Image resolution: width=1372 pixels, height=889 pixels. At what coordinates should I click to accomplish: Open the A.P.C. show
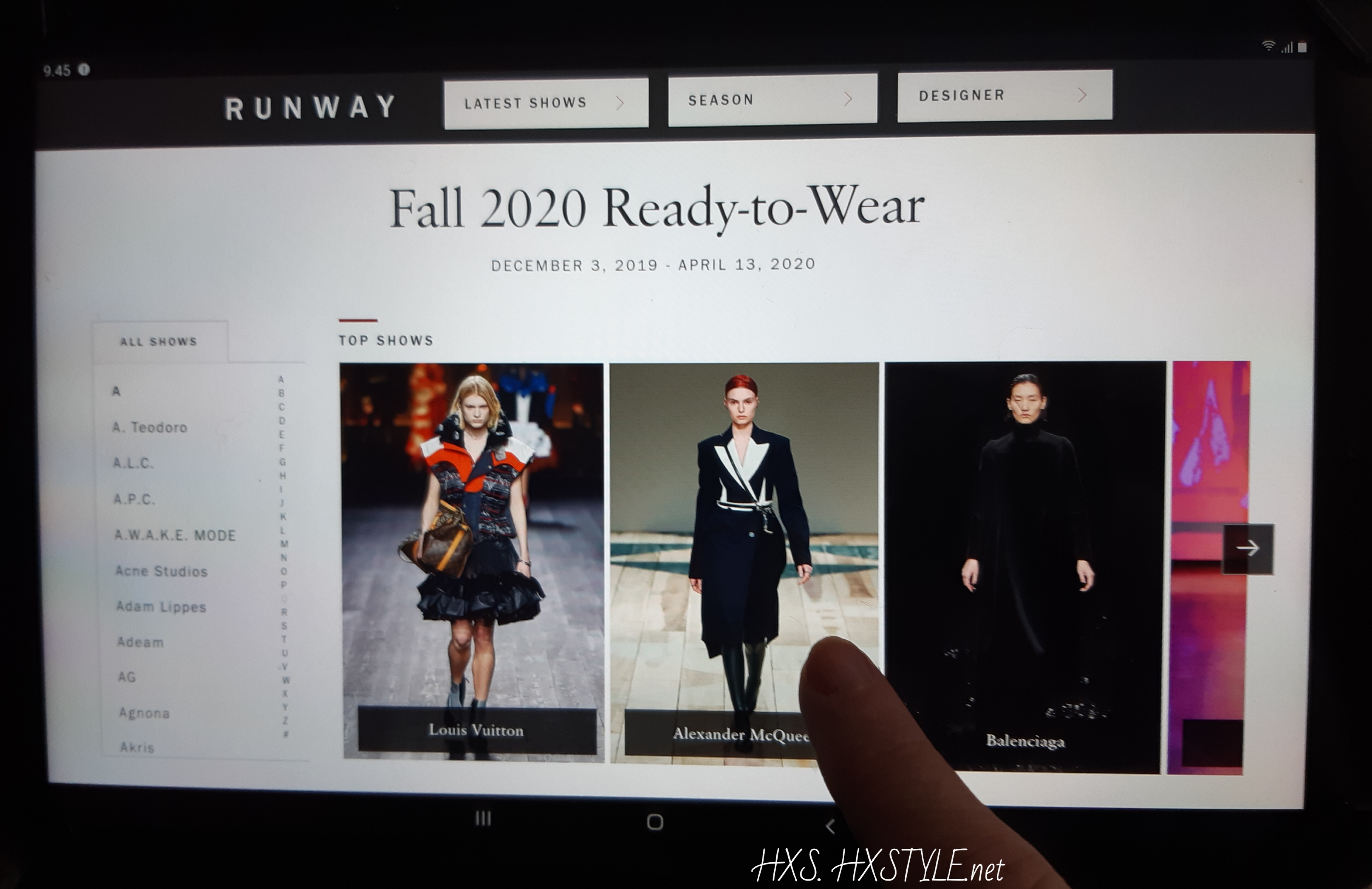click(134, 499)
